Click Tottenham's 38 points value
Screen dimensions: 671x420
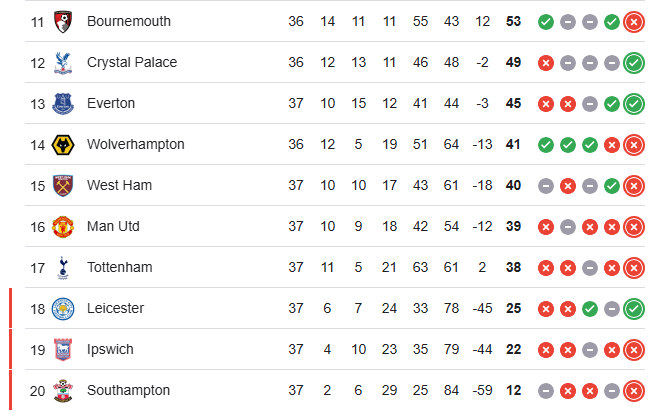tap(514, 267)
